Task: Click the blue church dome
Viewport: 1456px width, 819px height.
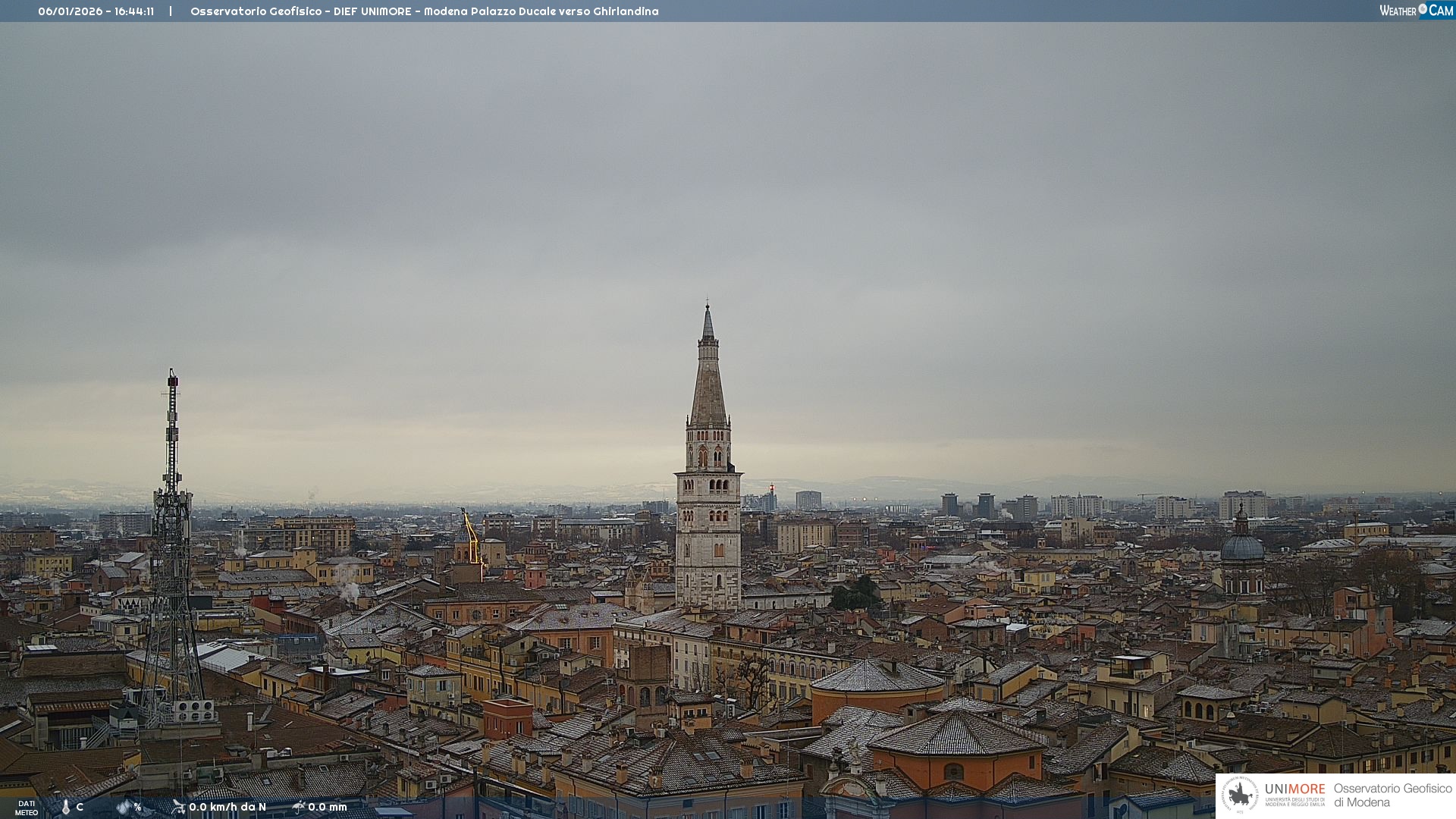Action: pyautogui.click(x=1242, y=546)
